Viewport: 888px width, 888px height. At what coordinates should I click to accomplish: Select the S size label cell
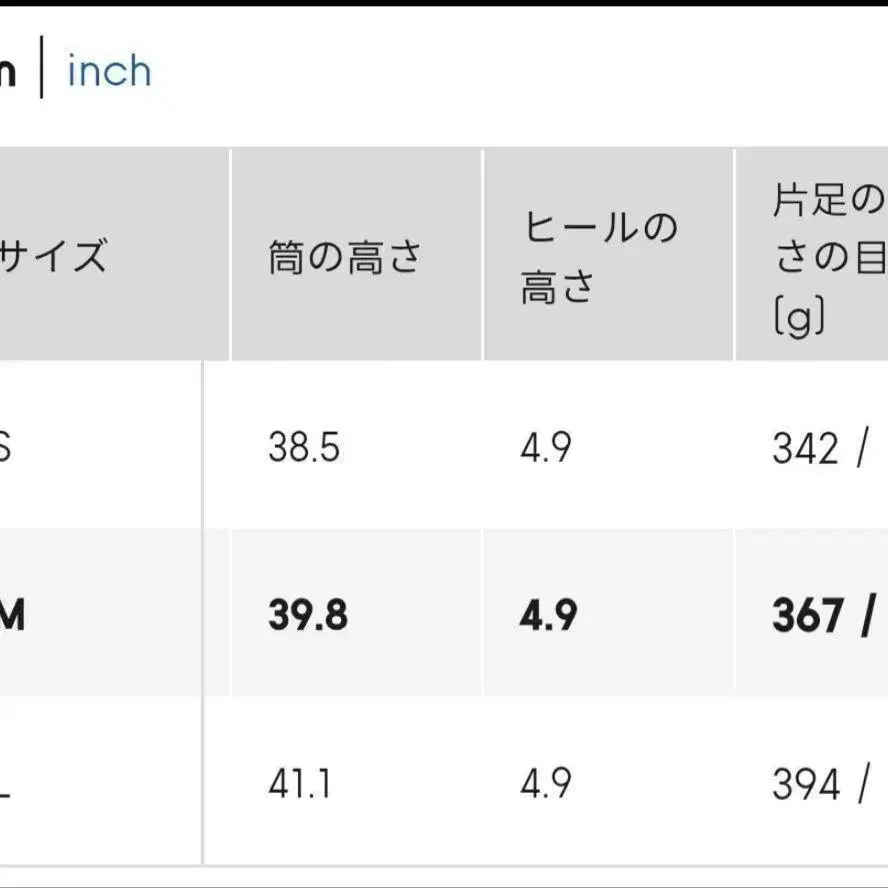(x=6, y=447)
